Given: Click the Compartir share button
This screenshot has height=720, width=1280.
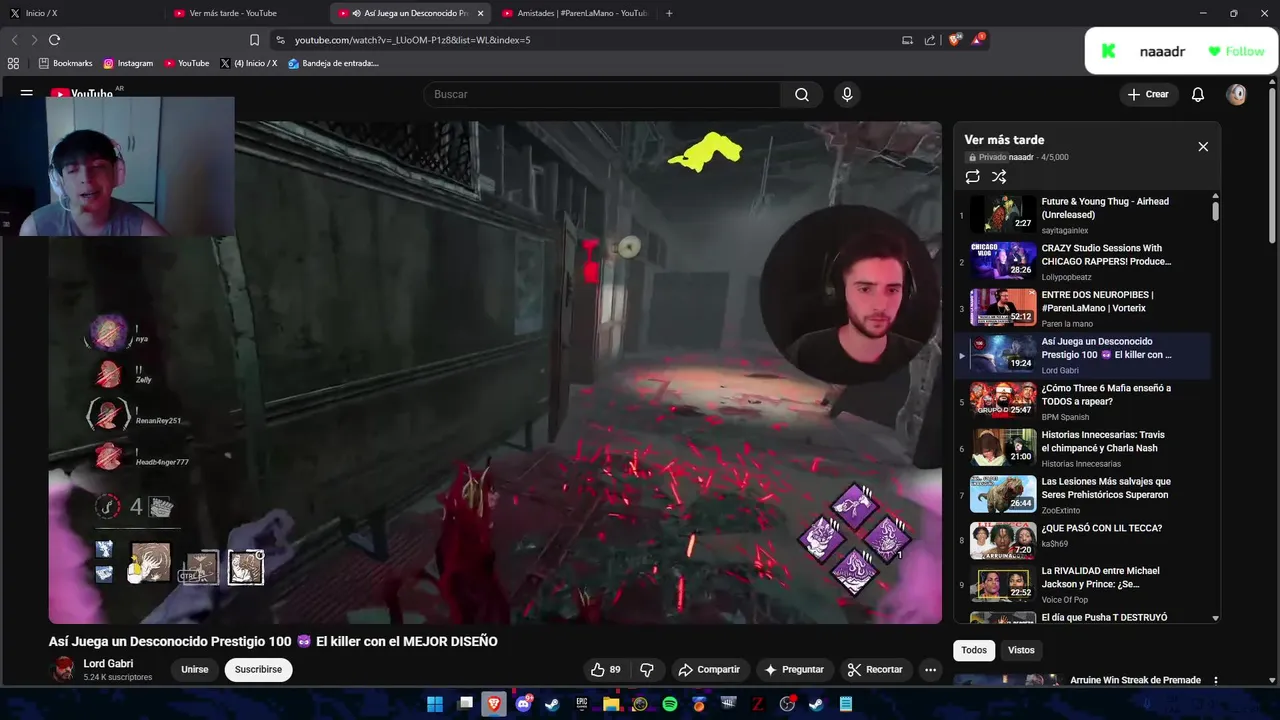Looking at the screenshot, I should 709,670.
